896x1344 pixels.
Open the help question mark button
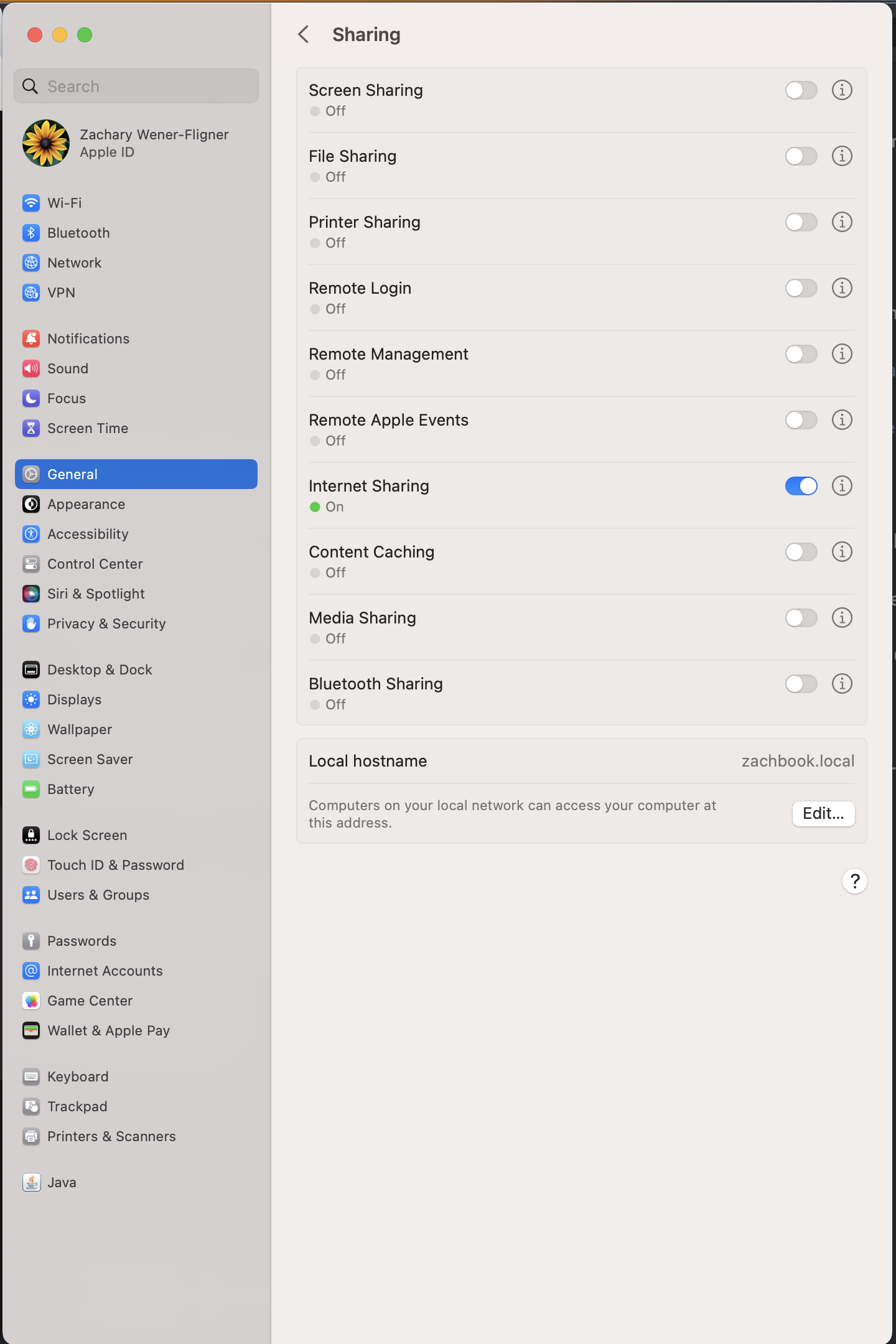[855, 881]
